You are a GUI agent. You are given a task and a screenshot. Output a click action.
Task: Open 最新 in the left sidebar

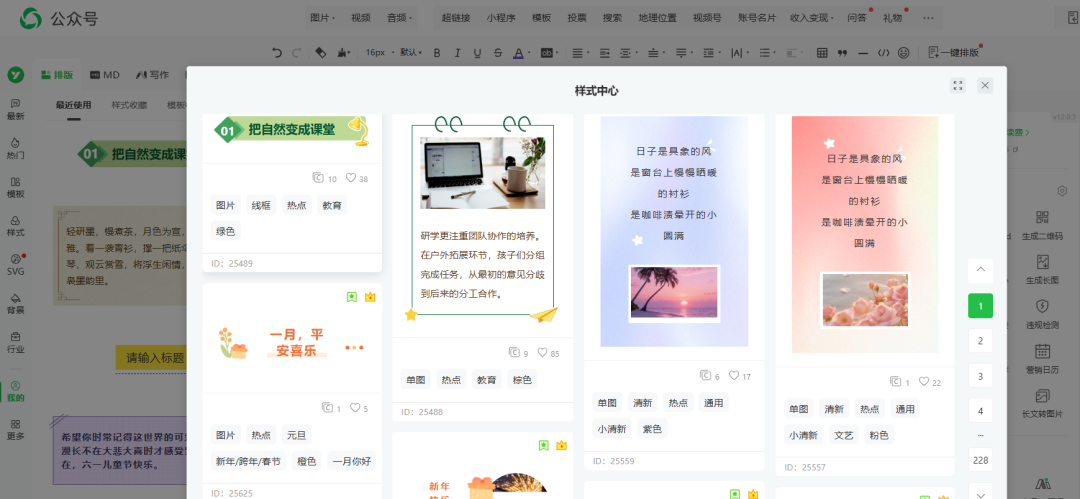16,109
